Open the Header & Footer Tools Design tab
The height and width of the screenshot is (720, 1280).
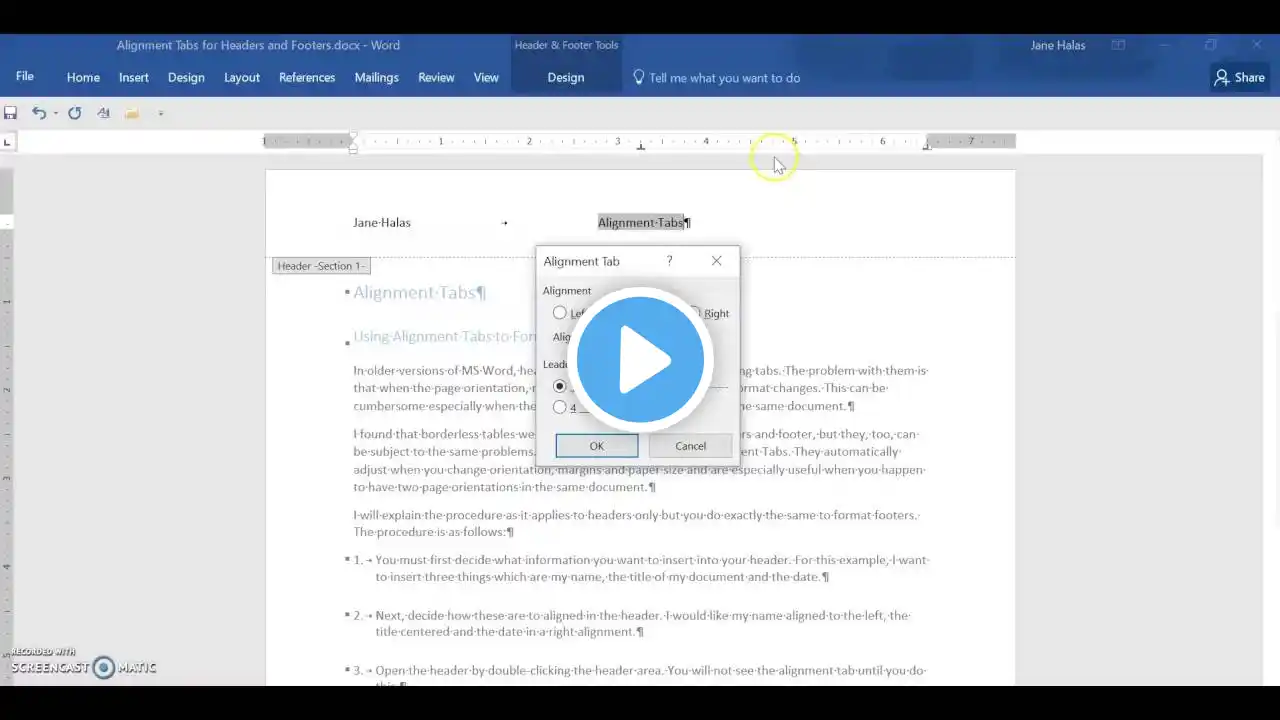pyautogui.click(x=566, y=77)
